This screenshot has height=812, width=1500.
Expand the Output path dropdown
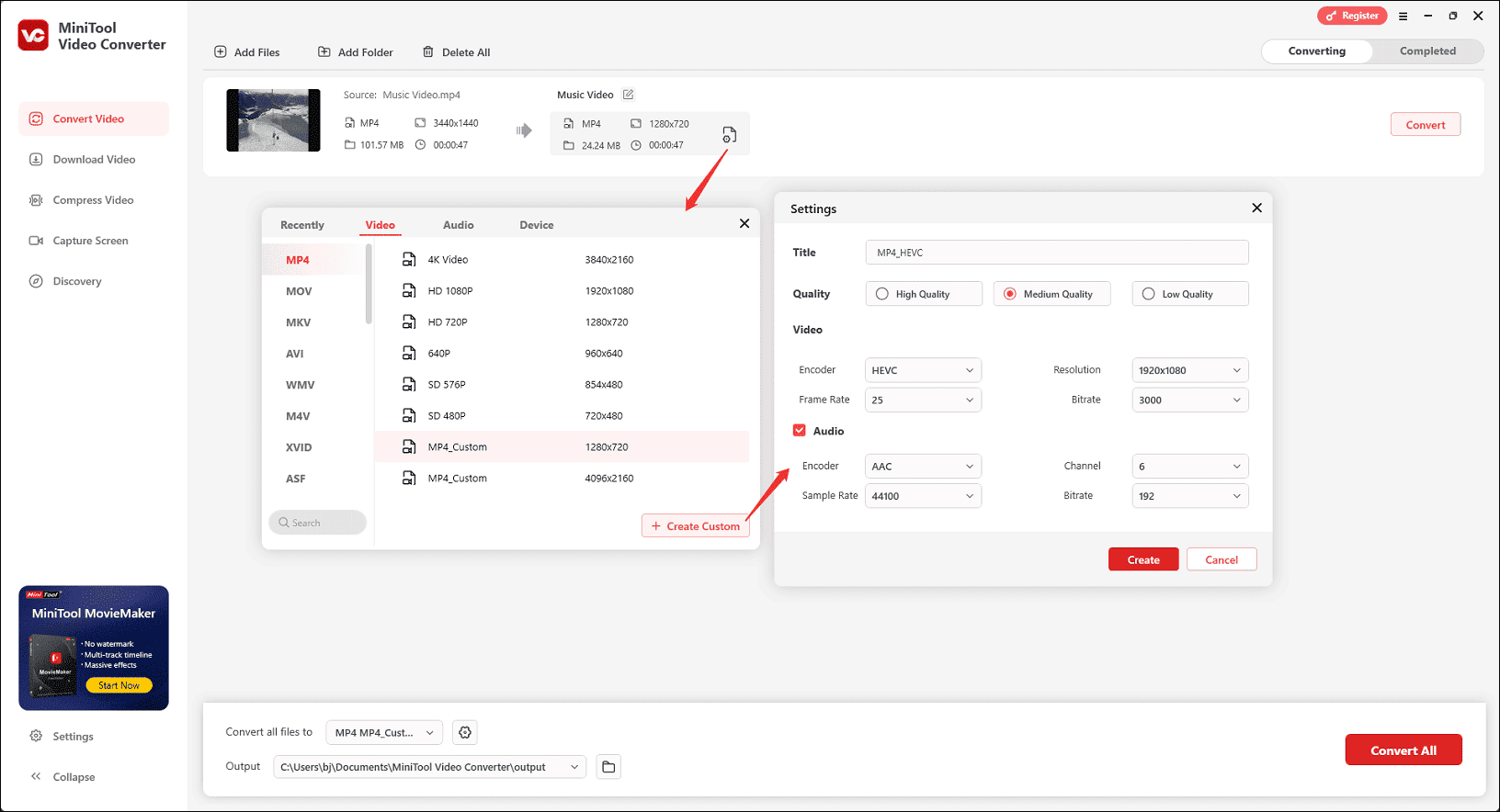[x=429, y=767]
